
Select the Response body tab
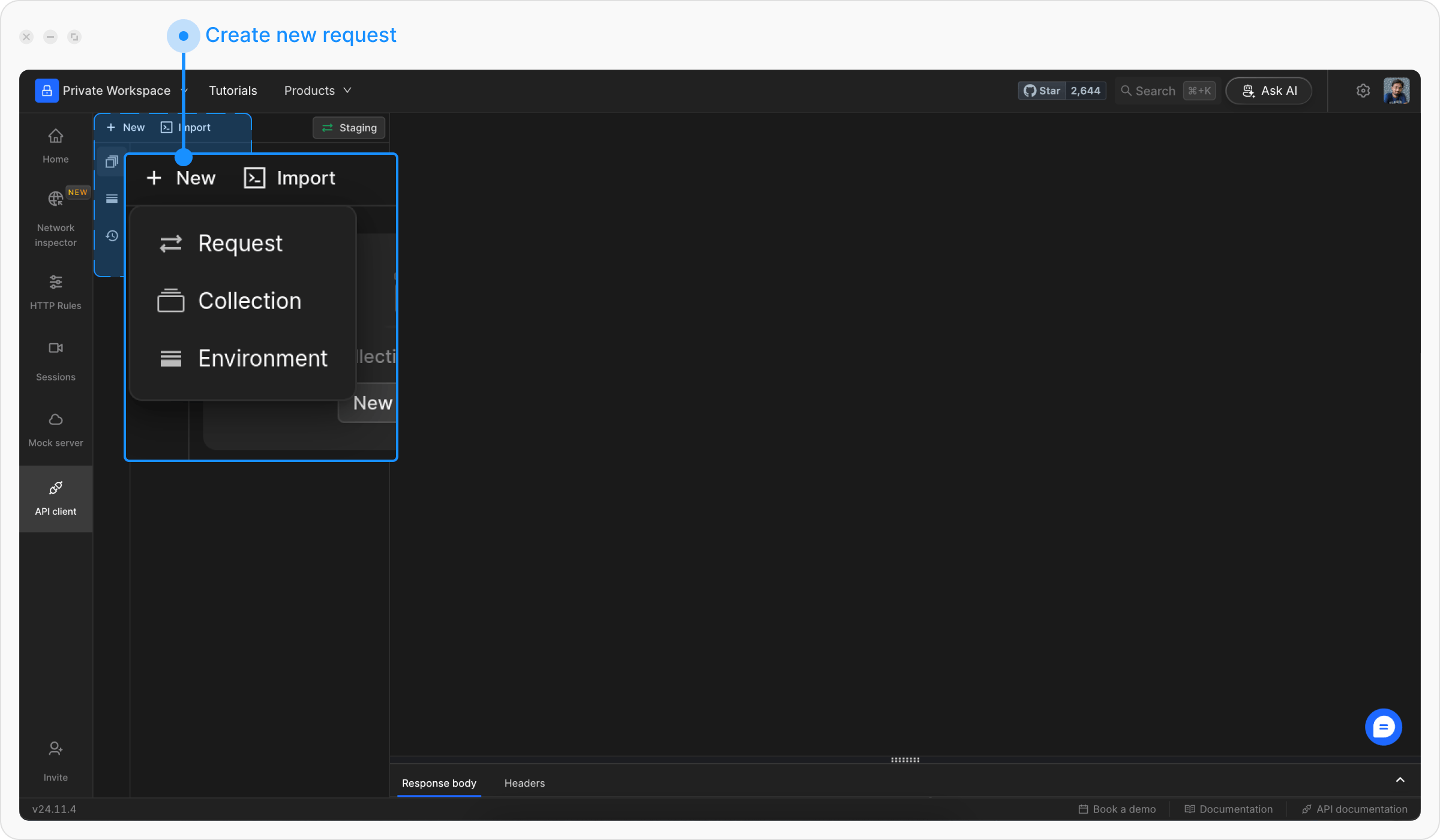(437, 783)
